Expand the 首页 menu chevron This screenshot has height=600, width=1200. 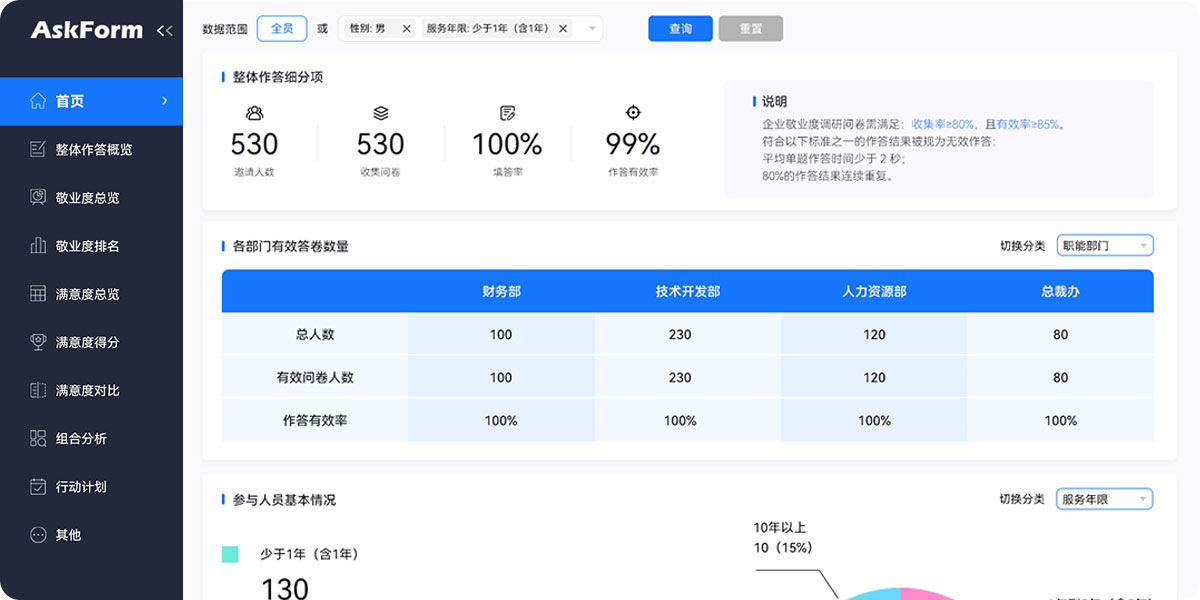tap(165, 101)
